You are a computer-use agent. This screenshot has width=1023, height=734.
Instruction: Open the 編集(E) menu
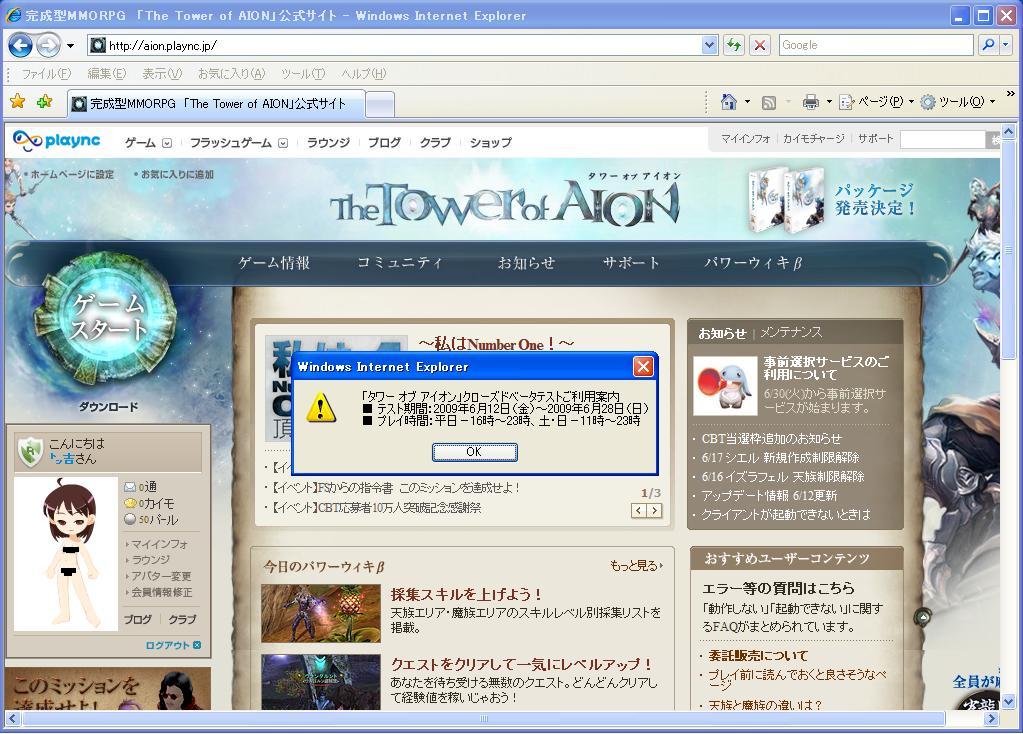pos(106,74)
